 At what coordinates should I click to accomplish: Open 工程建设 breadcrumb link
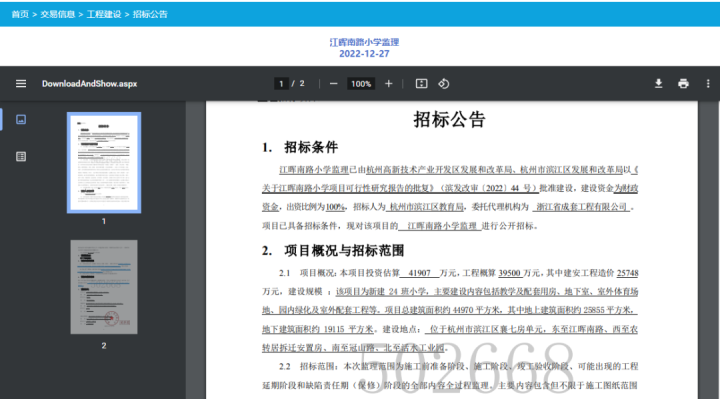click(x=104, y=14)
